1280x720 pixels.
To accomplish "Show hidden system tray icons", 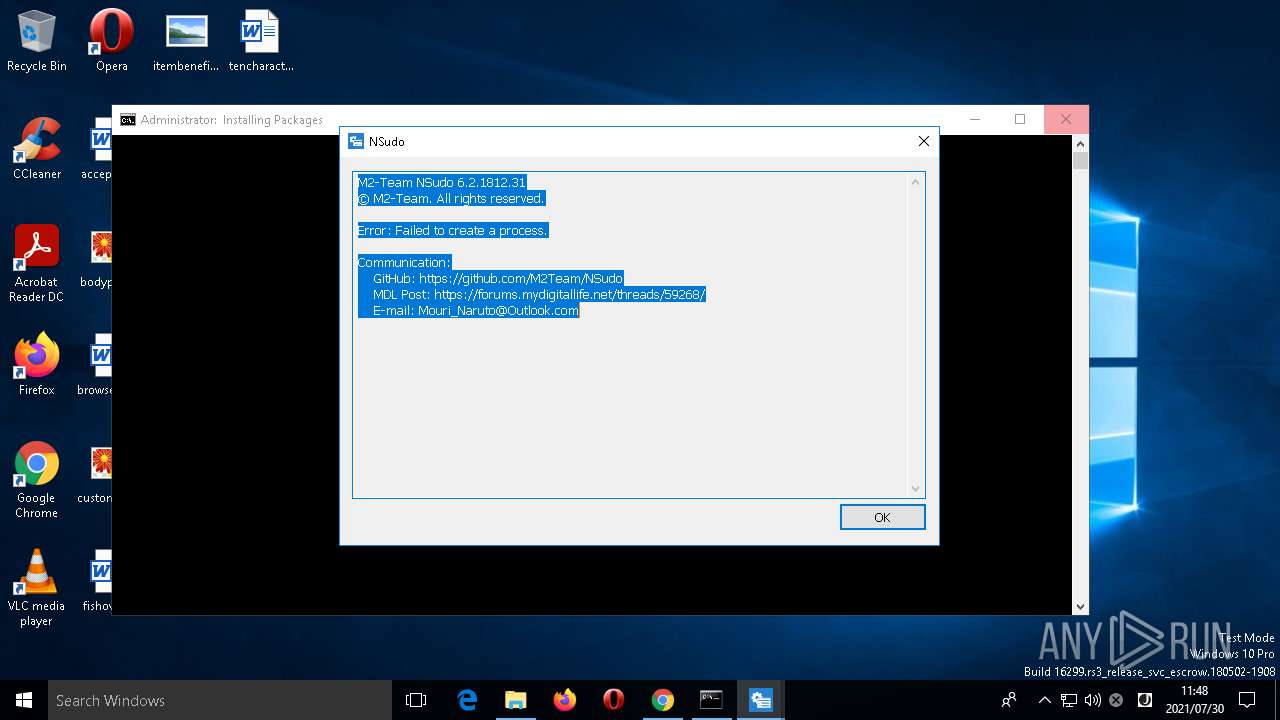I will coord(1045,700).
